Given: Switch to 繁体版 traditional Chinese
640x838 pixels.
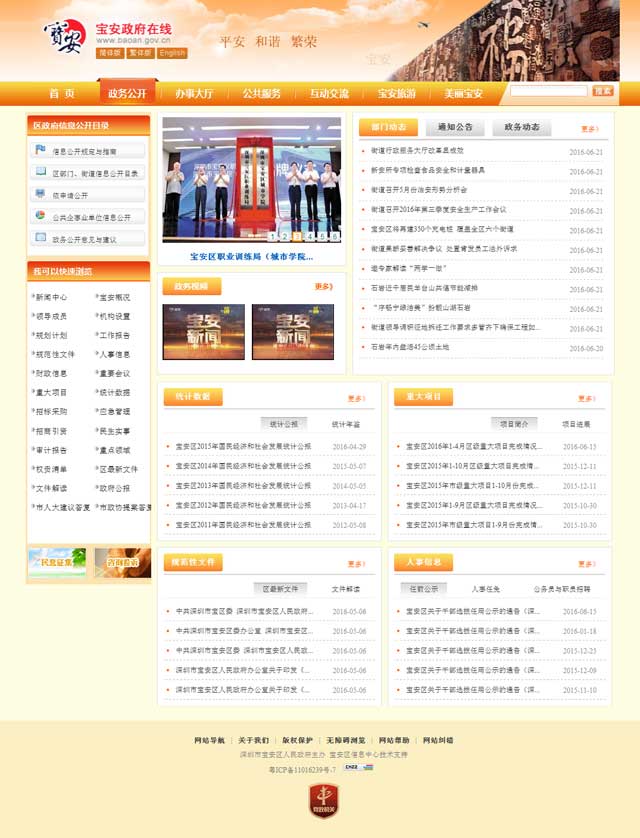Looking at the screenshot, I should [140, 53].
